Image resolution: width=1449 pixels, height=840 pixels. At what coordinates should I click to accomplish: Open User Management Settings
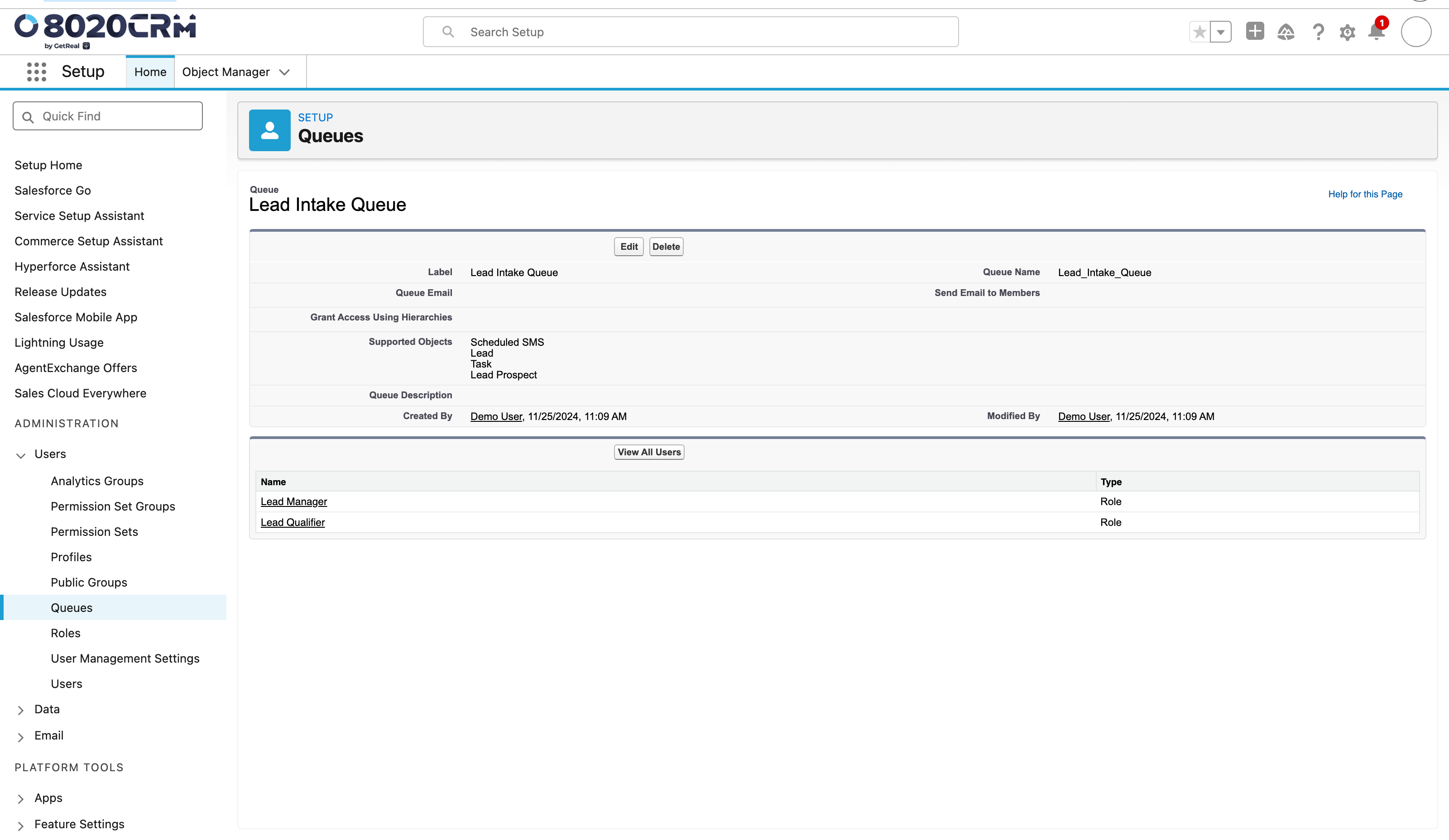tap(125, 658)
